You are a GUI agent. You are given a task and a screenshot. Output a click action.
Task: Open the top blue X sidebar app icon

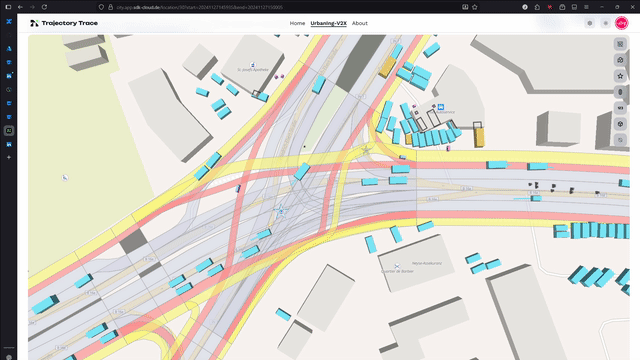[x=9, y=21]
